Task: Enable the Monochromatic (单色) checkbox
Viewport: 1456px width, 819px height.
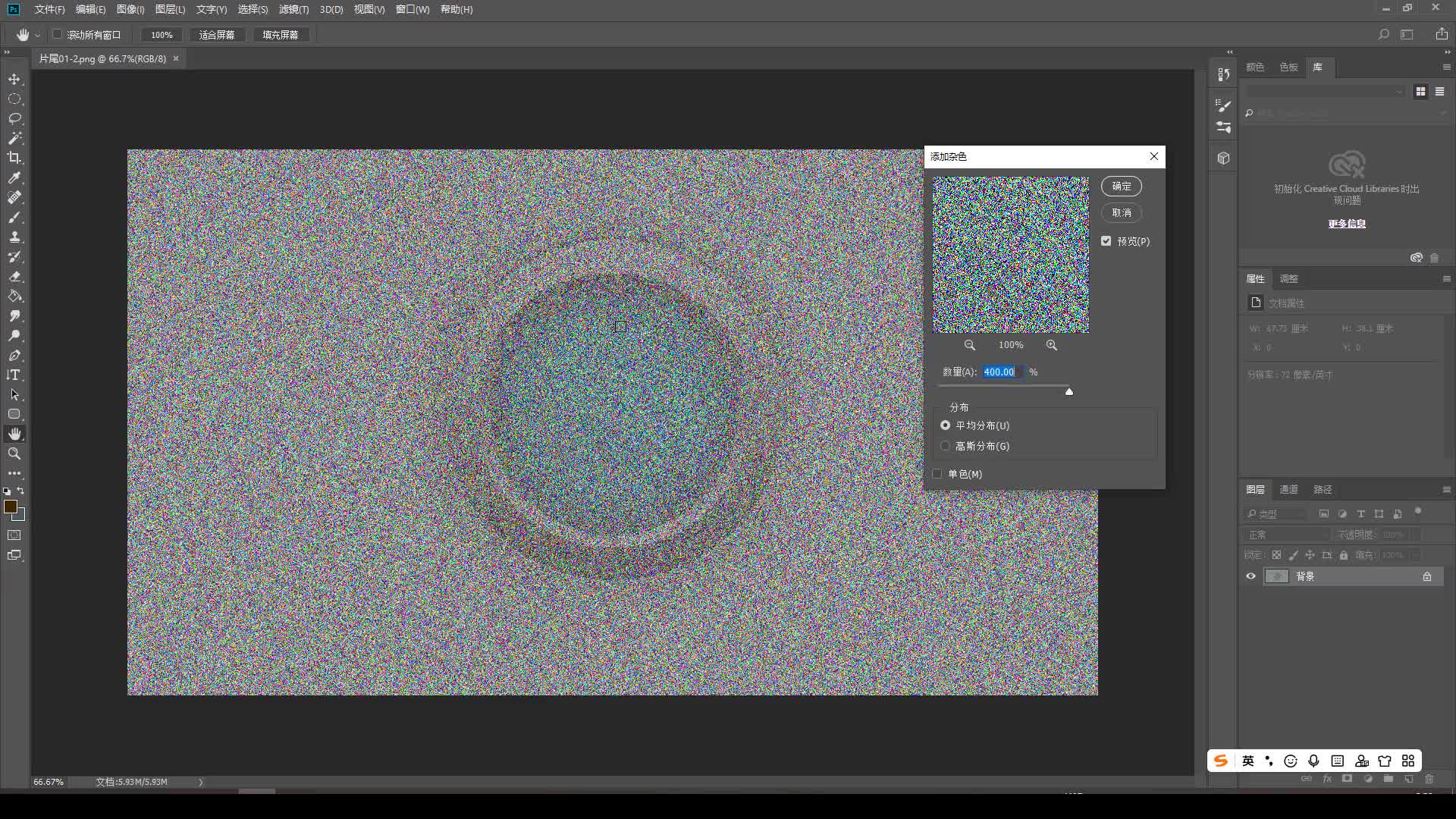Action: point(937,474)
